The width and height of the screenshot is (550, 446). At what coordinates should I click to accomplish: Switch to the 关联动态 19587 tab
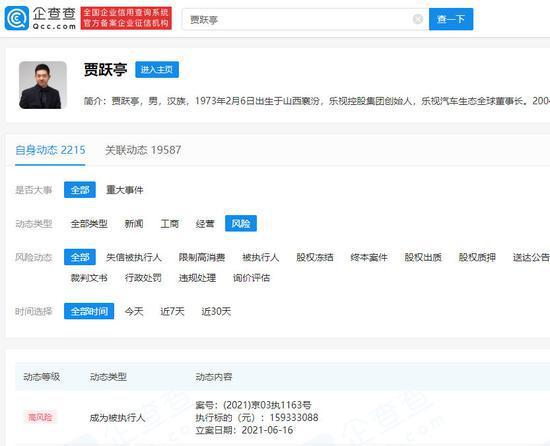click(x=143, y=150)
